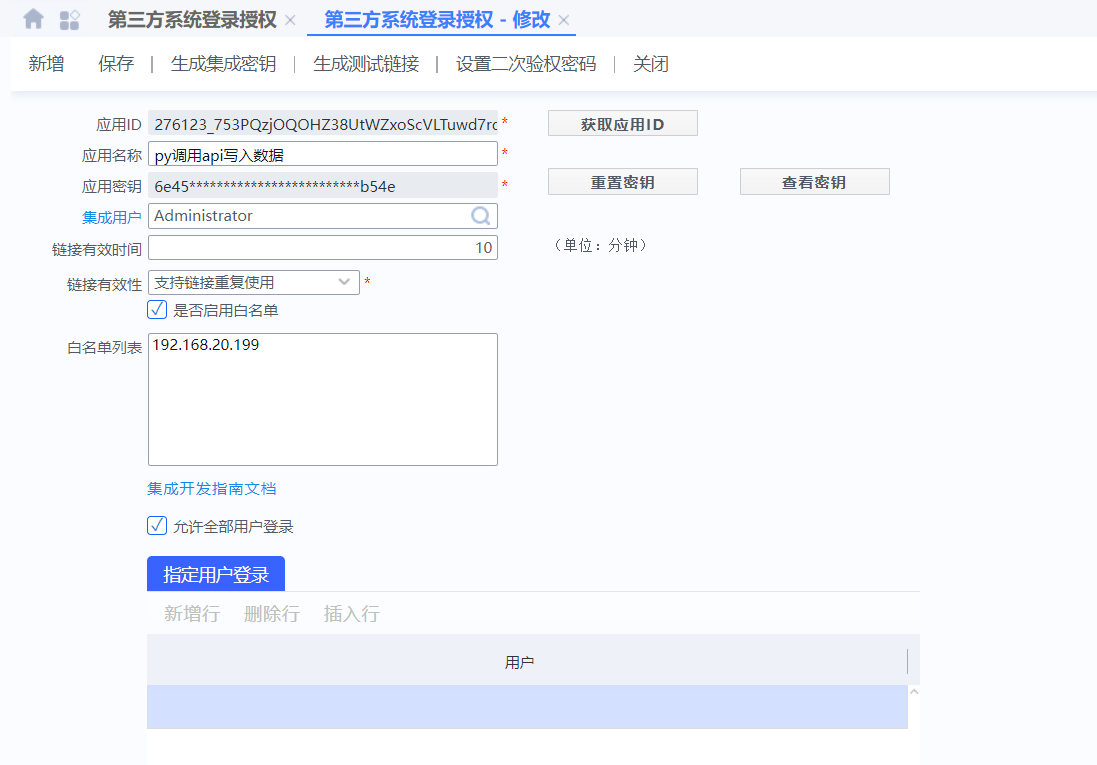Close the 第三方系统登录授权 - 修改 tab

[564, 20]
